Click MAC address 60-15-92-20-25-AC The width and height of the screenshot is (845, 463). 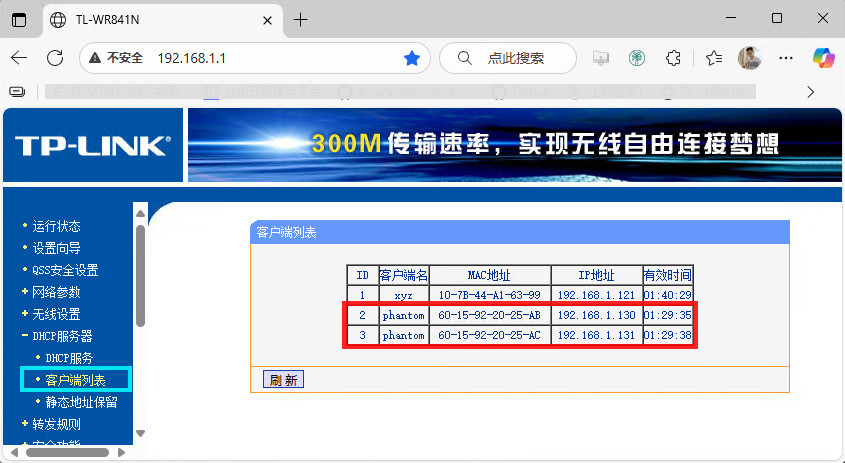coord(489,335)
